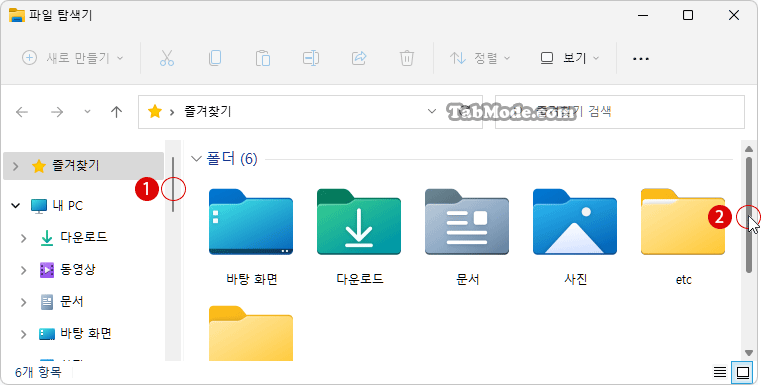Select 문서 in the navigation pane
The width and height of the screenshot is (763, 385).
tap(61, 302)
